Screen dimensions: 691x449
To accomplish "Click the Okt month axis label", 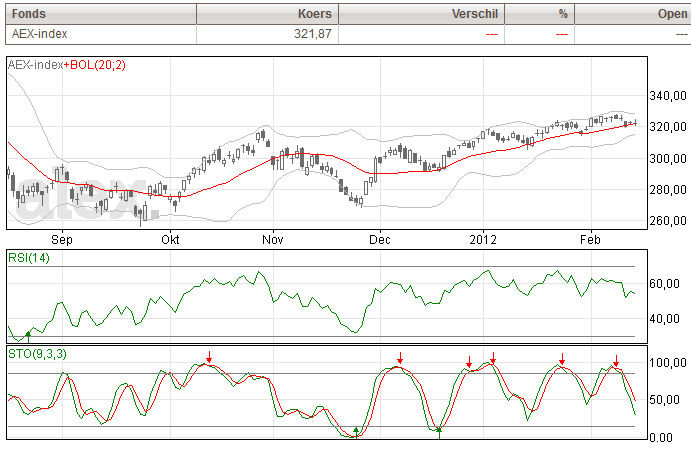I will tap(170, 240).
